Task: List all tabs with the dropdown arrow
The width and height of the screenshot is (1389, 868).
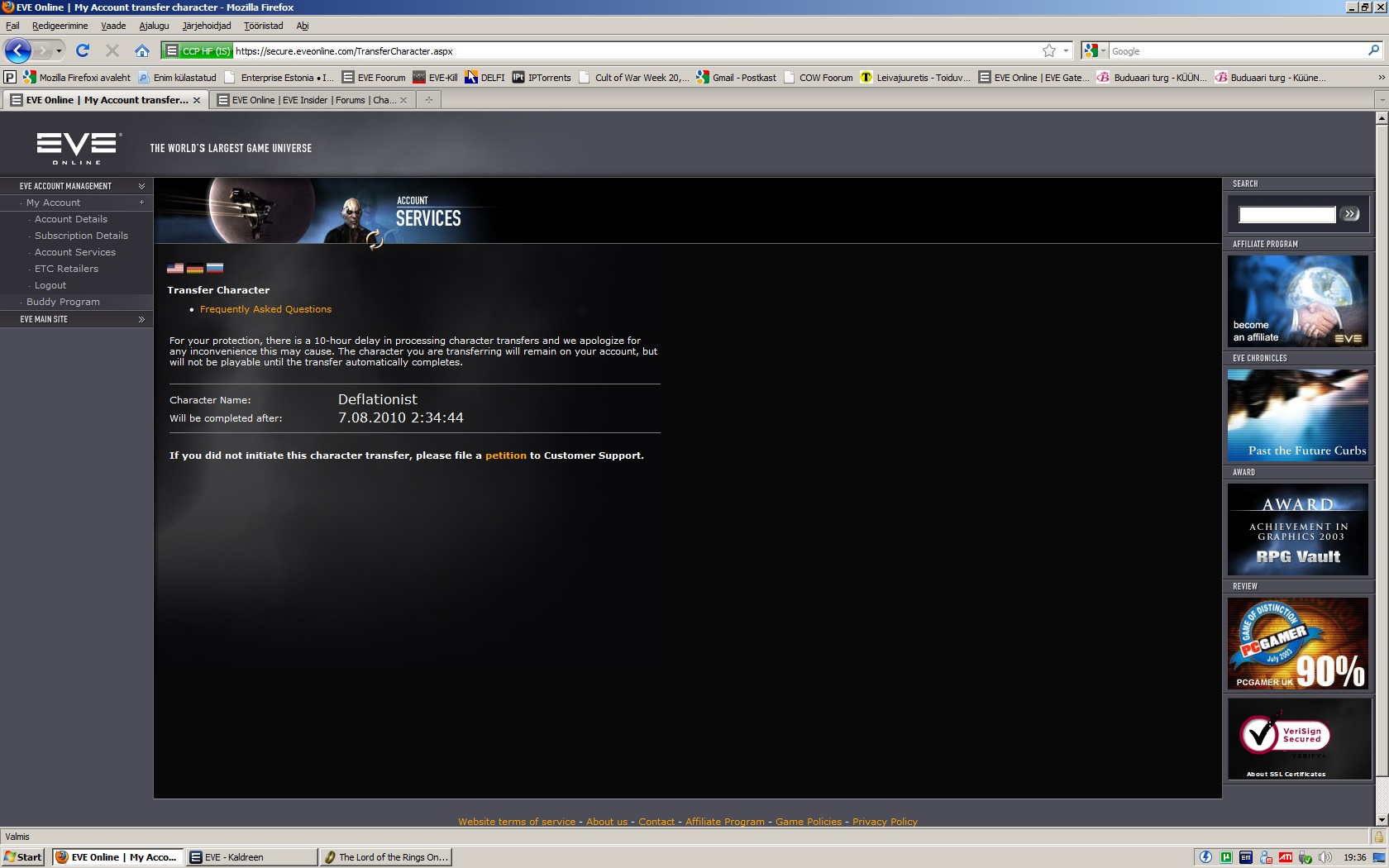Action: point(1381,100)
